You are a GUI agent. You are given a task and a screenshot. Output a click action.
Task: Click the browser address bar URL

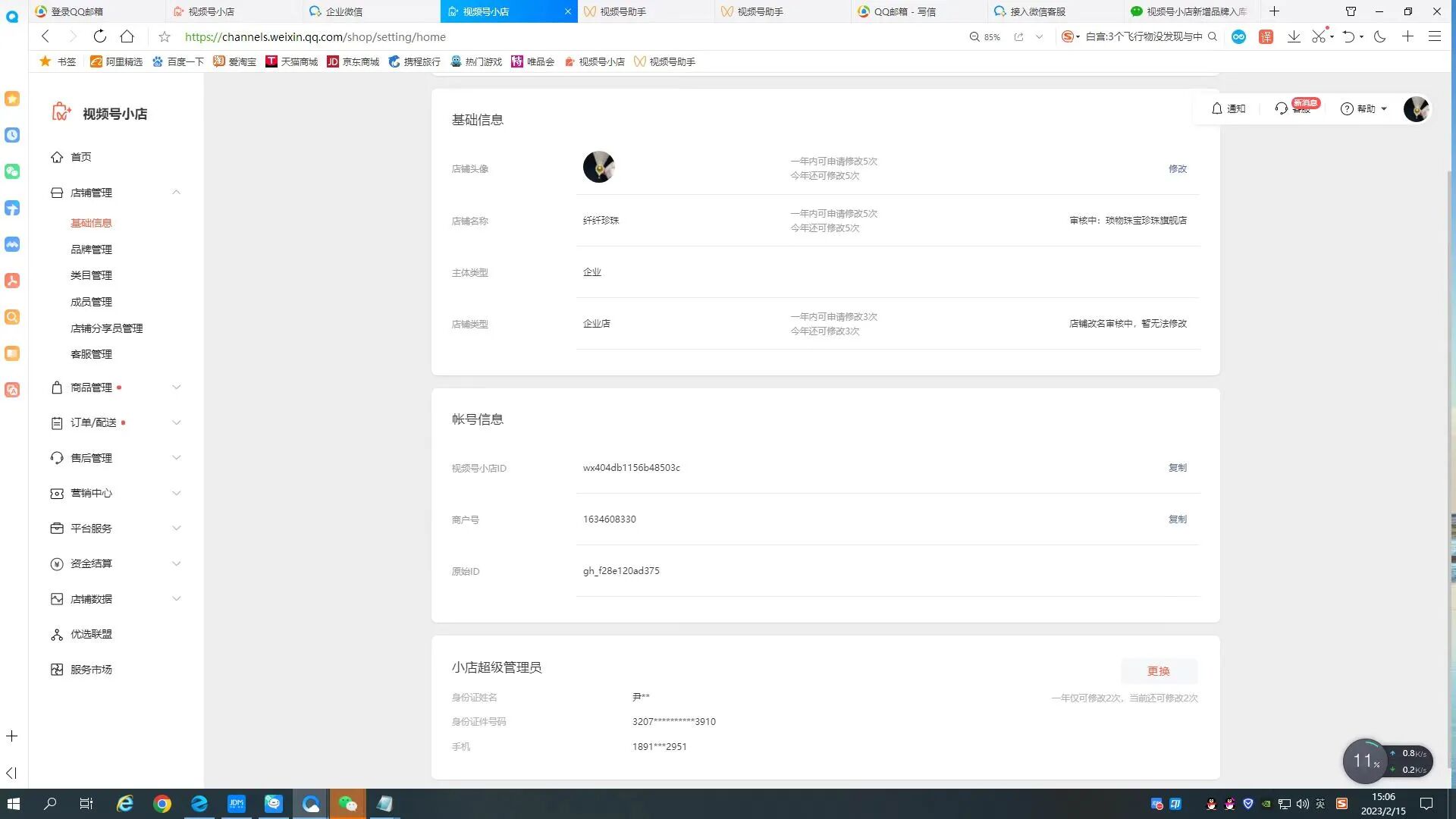pos(315,36)
